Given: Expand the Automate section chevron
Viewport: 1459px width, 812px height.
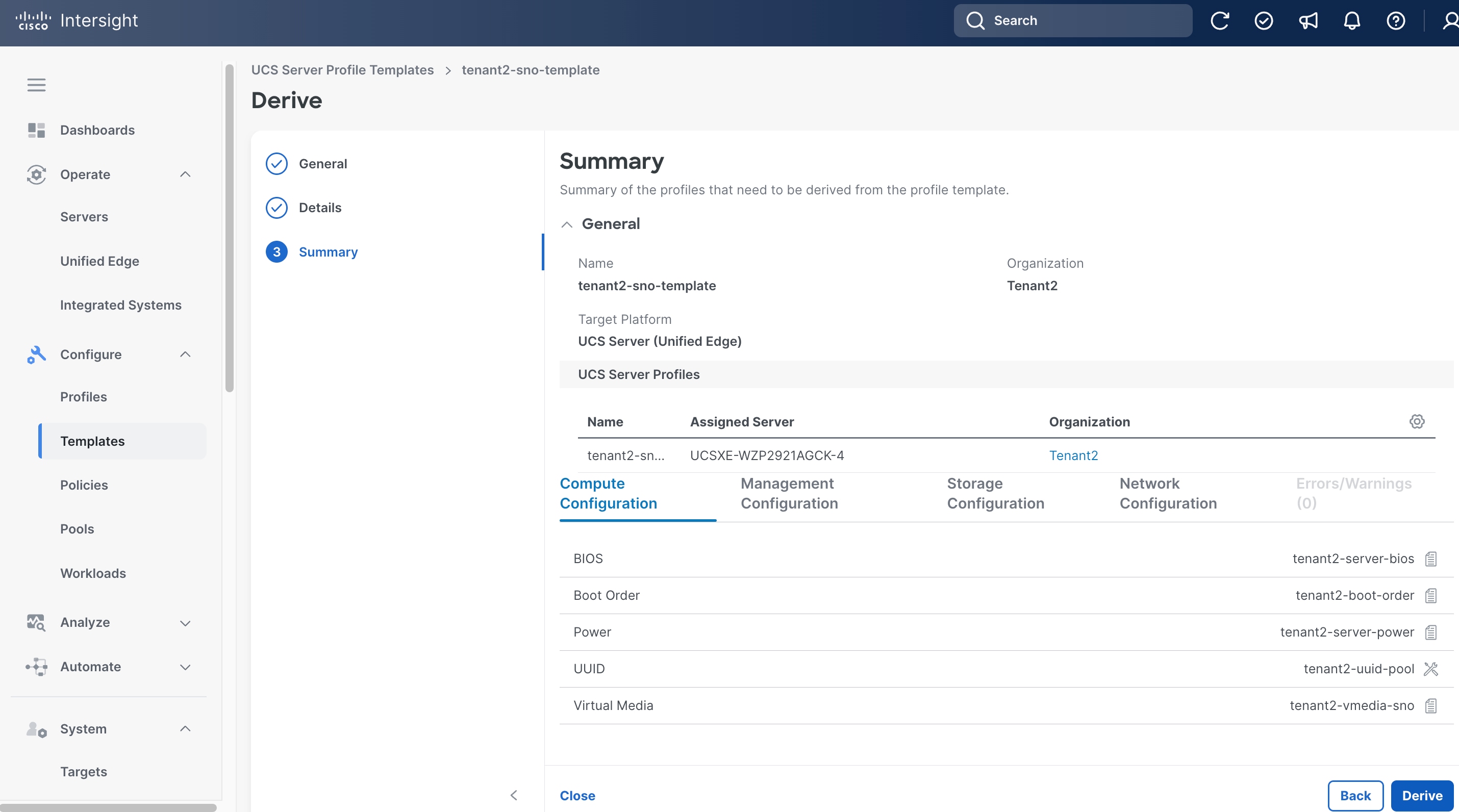Looking at the screenshot, I should [x=185, y=667].
